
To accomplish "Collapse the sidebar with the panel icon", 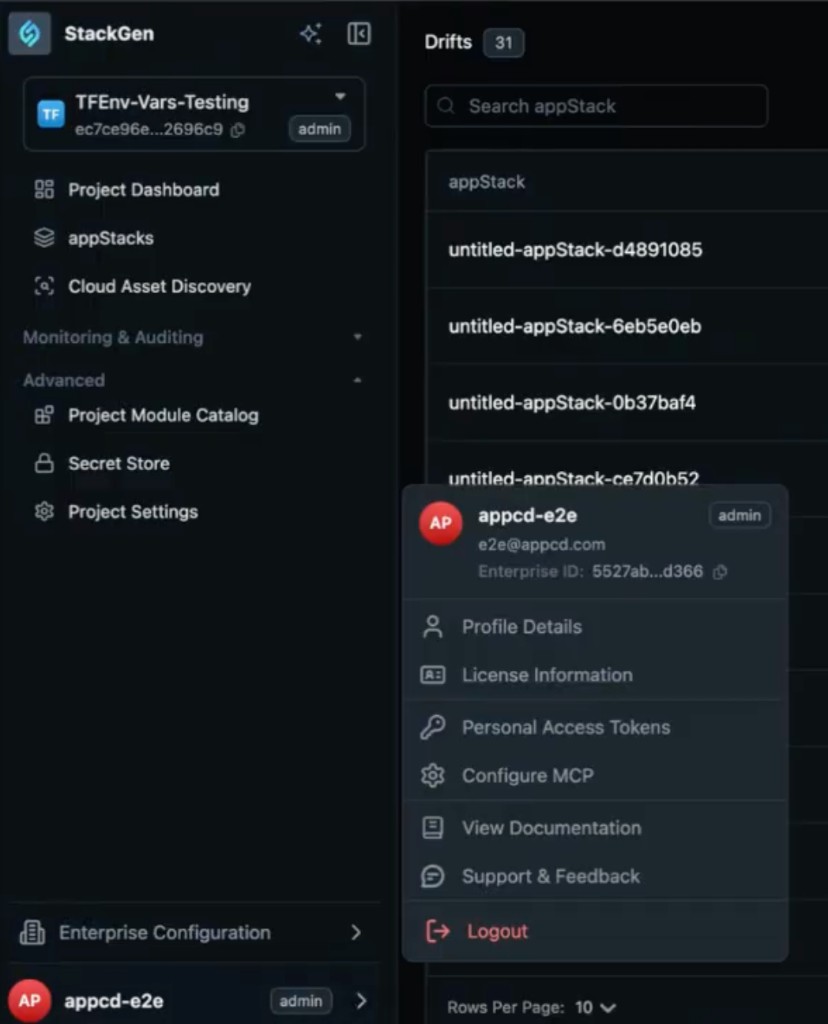I will pyautogui.click(x=358, y=34).
